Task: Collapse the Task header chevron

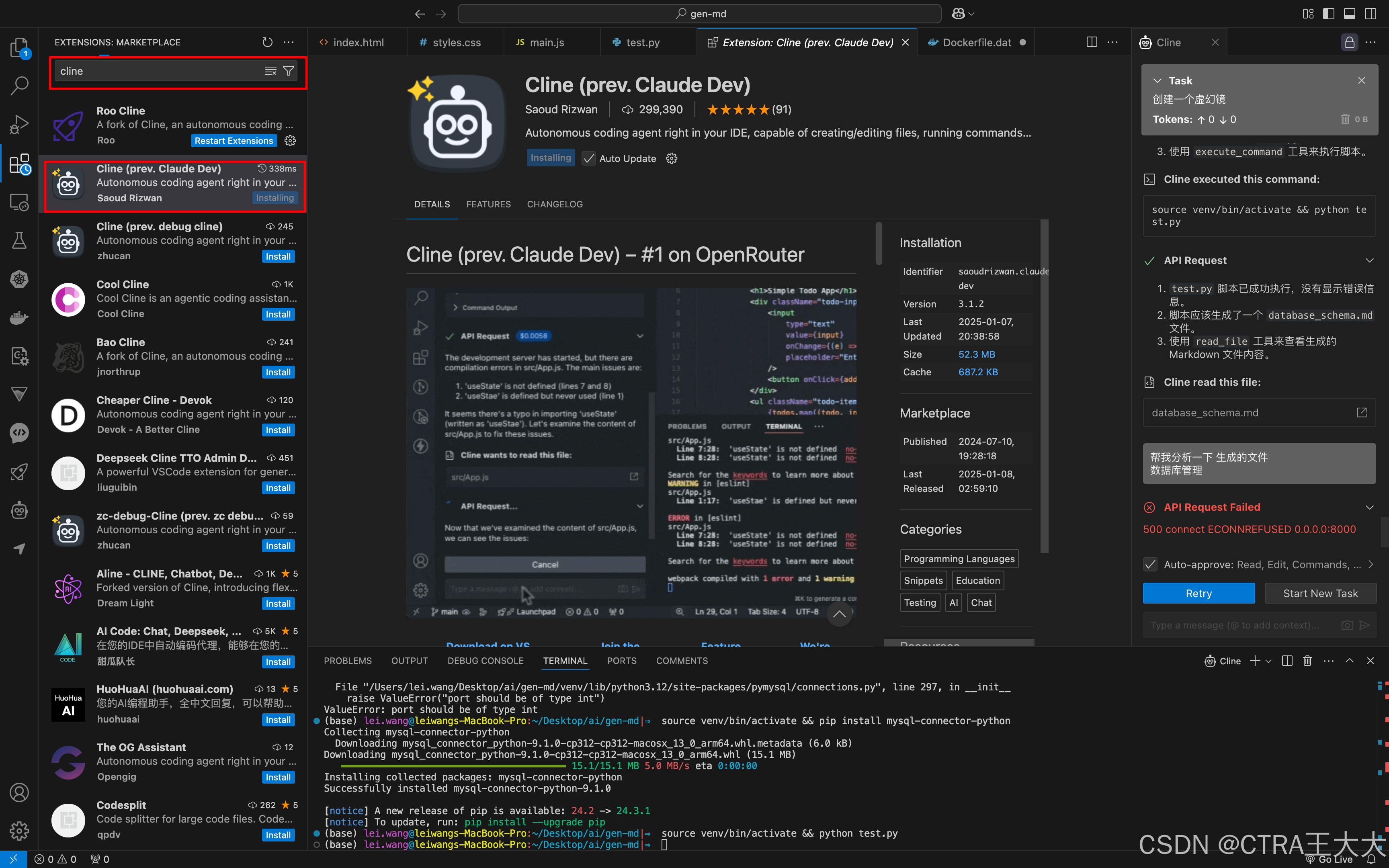Action: (1157, 80)
